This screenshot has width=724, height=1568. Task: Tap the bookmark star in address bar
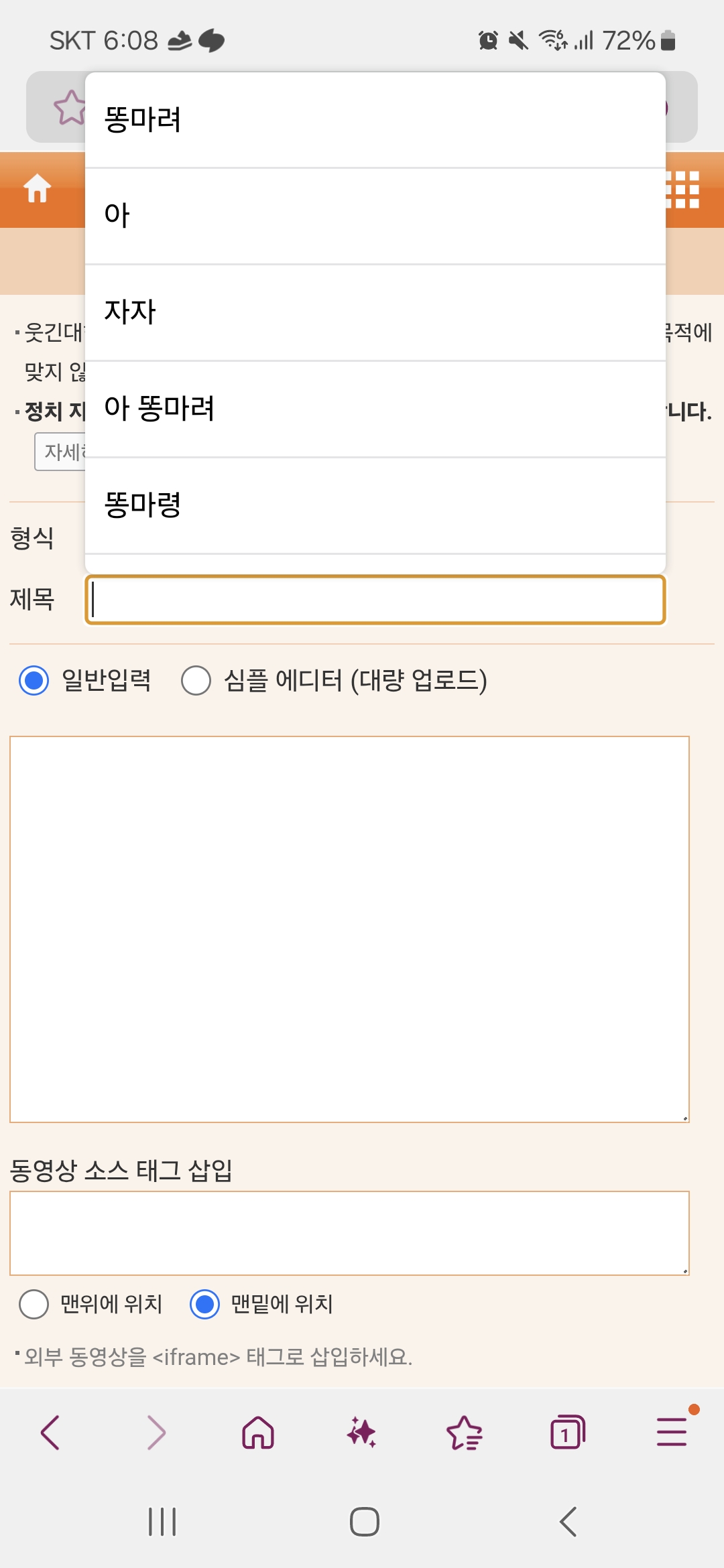pos(70,108)
